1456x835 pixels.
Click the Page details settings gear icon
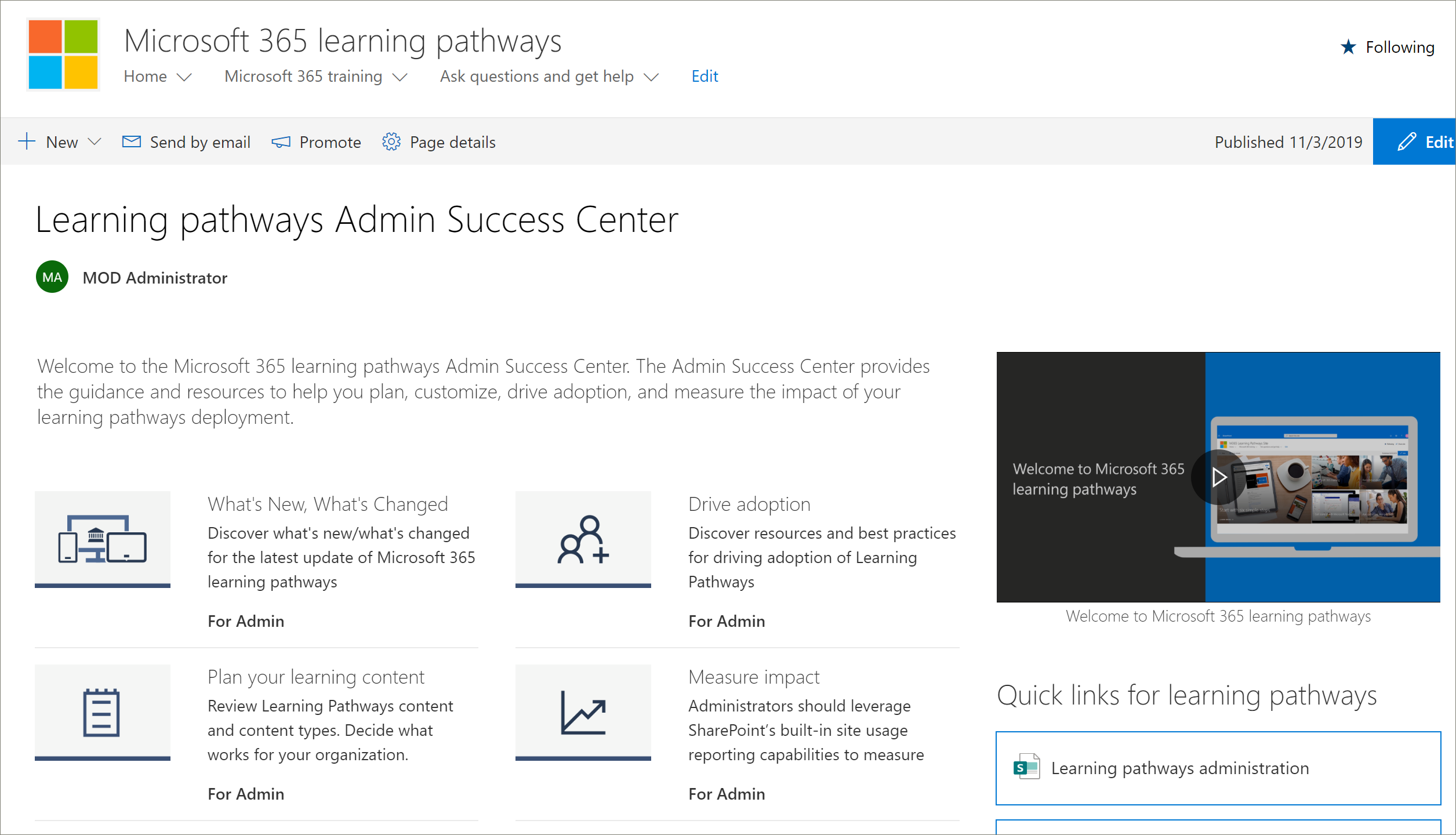coord(391,141)
